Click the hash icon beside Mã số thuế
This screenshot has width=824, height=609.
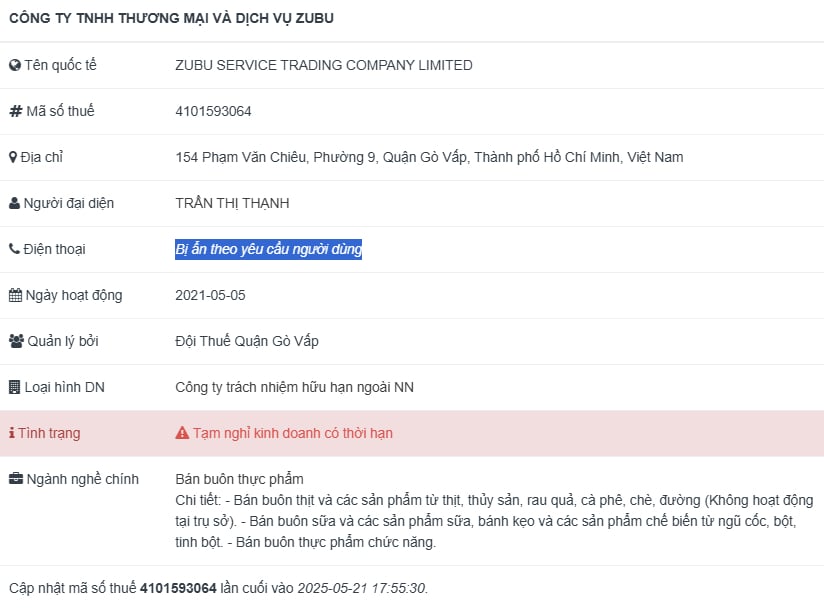tap(16, 111)
